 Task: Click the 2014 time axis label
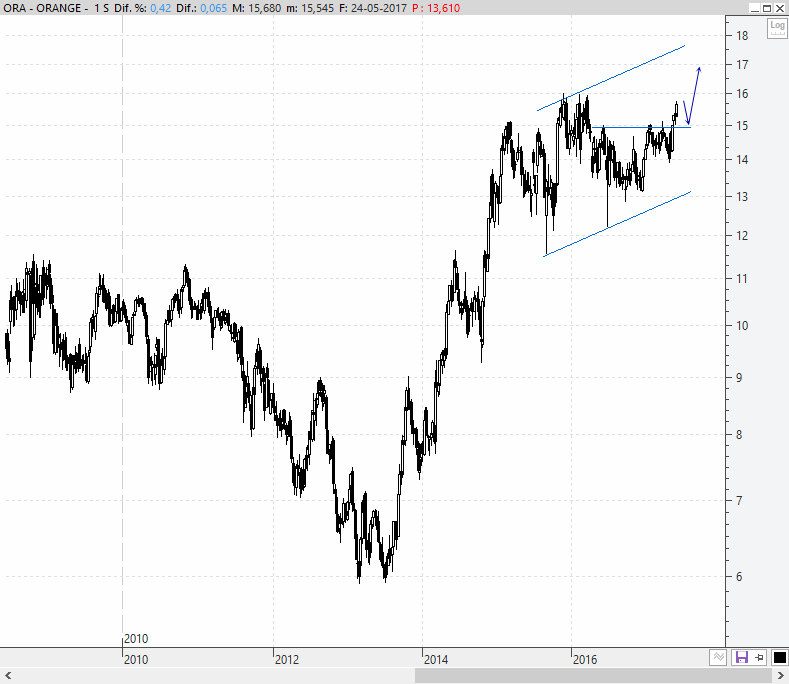pos(436,659)
